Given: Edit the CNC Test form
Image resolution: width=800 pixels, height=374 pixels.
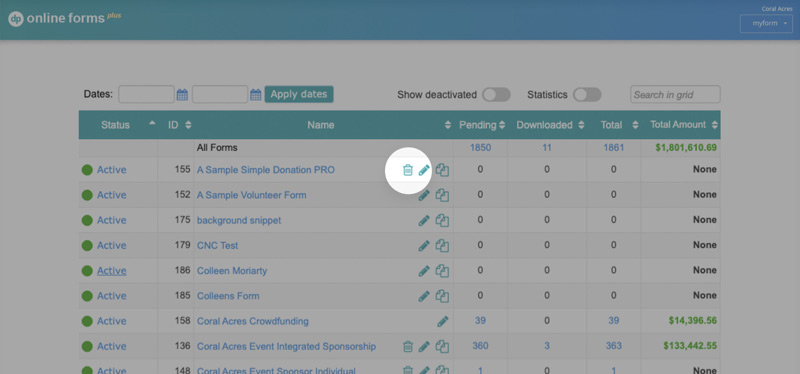Looking at the screenshot, I should click(x=424, y=245).
